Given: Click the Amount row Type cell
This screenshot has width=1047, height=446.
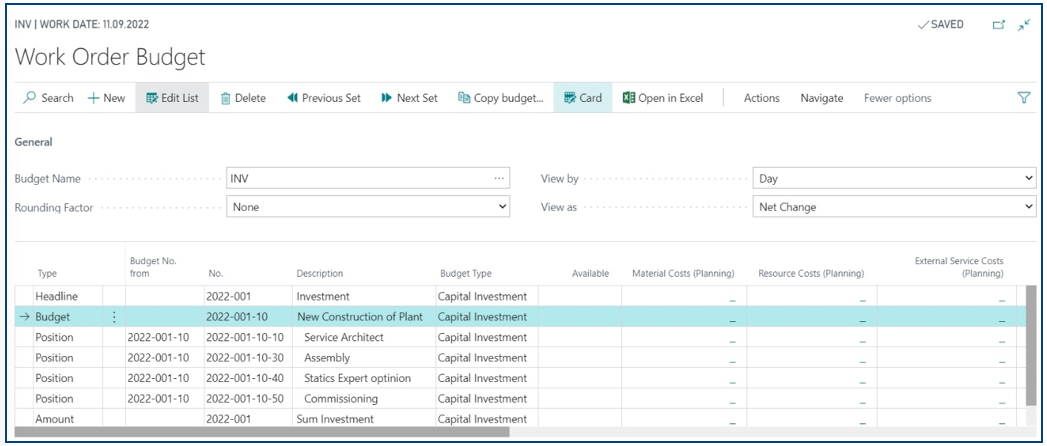Looking at the screenshot, I should click(68, 419).
